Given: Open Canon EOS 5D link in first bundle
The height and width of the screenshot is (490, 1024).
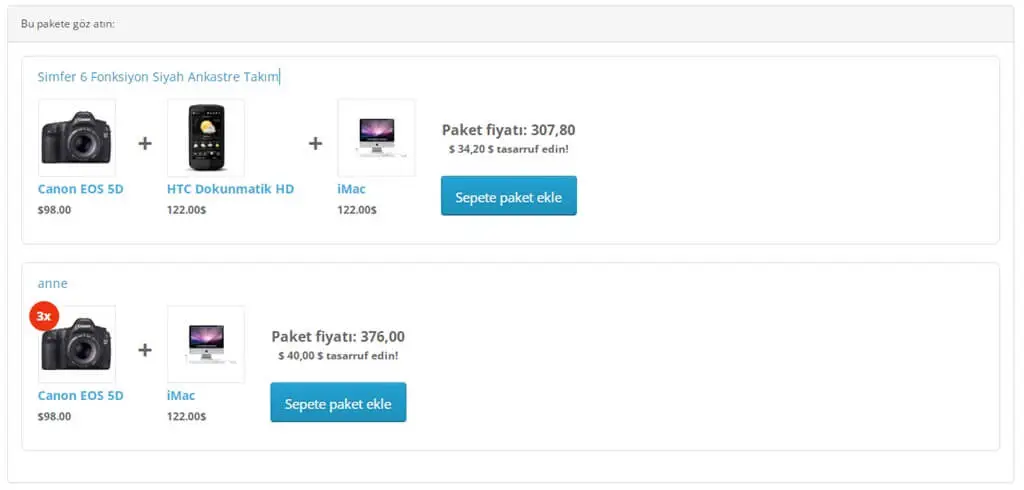Looking at the screenshot, I should click(80, 189).
